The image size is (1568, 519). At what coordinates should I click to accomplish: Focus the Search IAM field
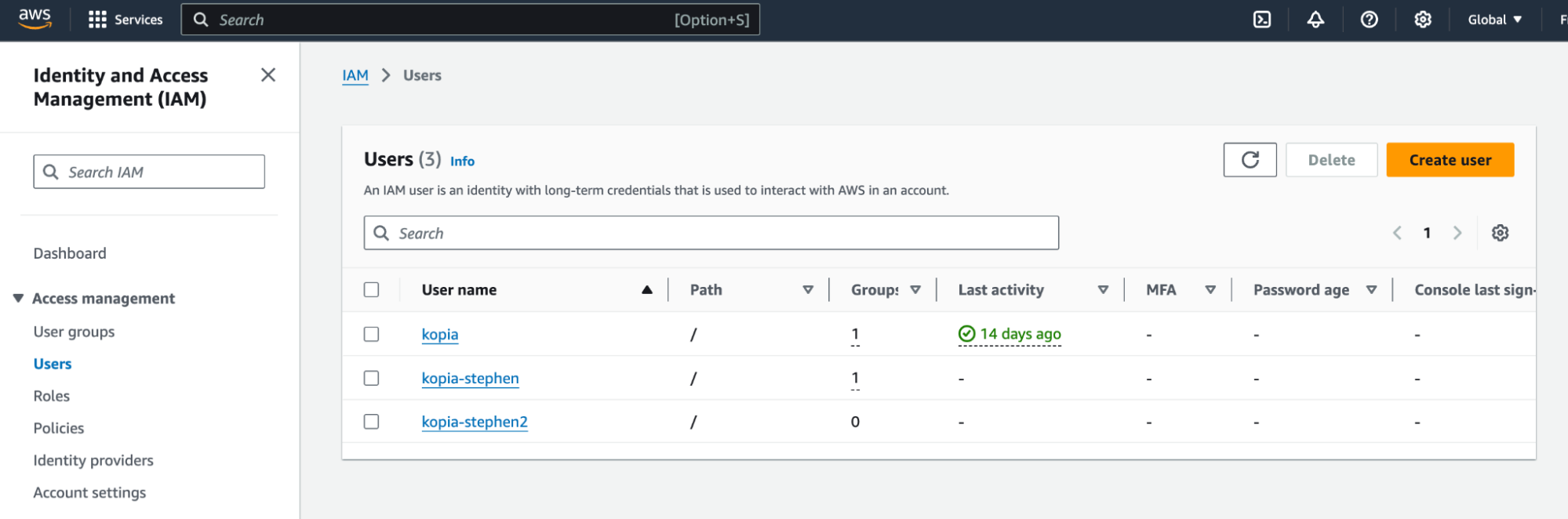pyautogui.click(x=149, y=172)
